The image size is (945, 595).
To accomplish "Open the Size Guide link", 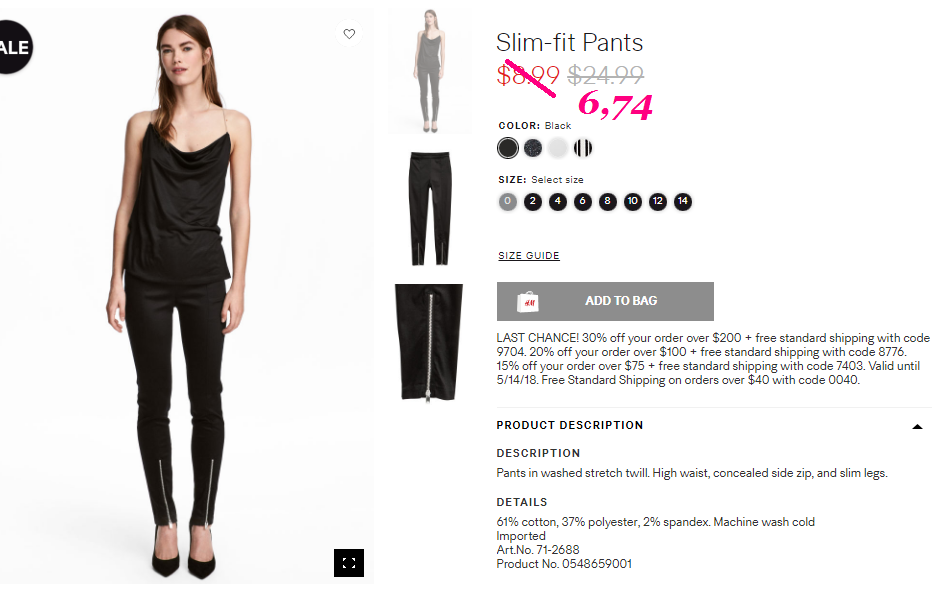I will (529, 256).
